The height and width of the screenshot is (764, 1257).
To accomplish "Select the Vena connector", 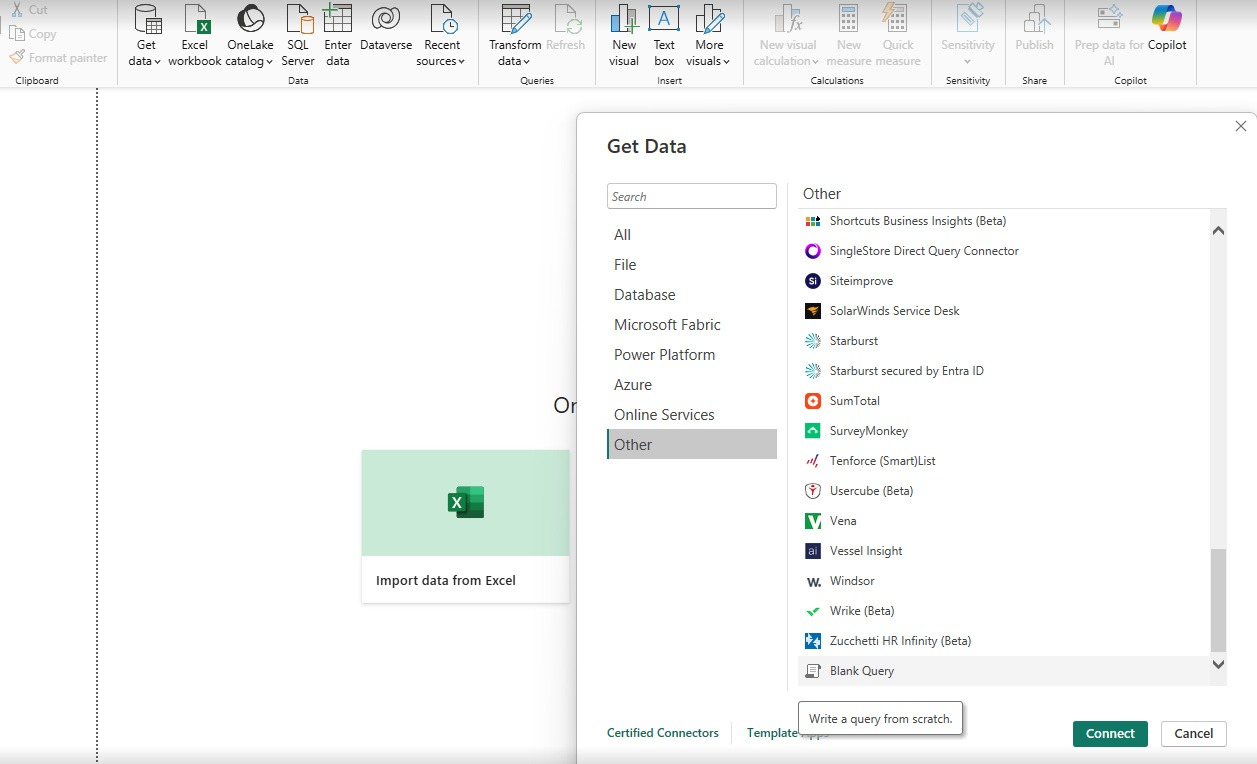I will 1004,521.
